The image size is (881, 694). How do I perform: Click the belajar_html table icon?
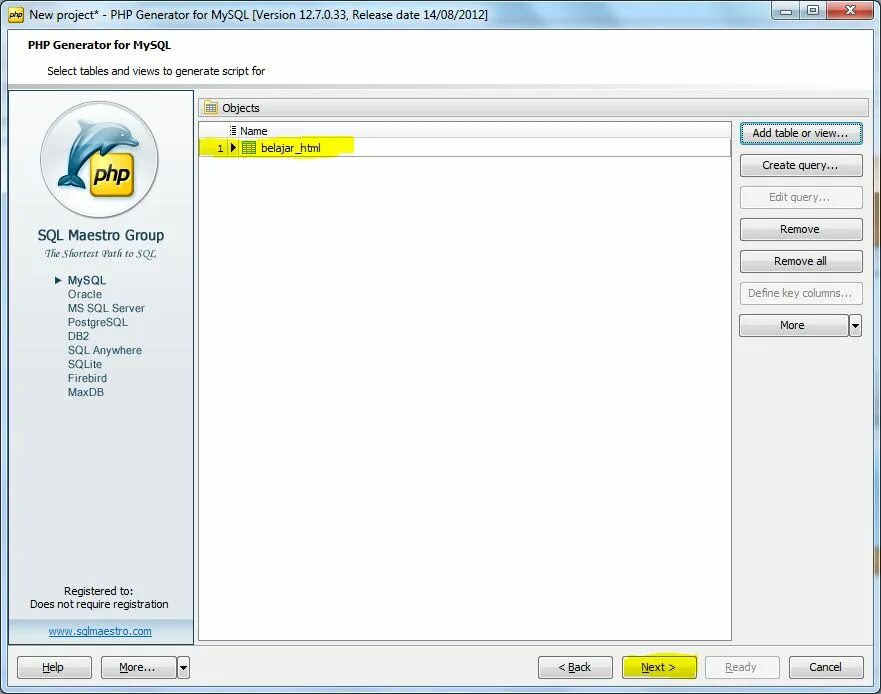[x=248, y=148]
